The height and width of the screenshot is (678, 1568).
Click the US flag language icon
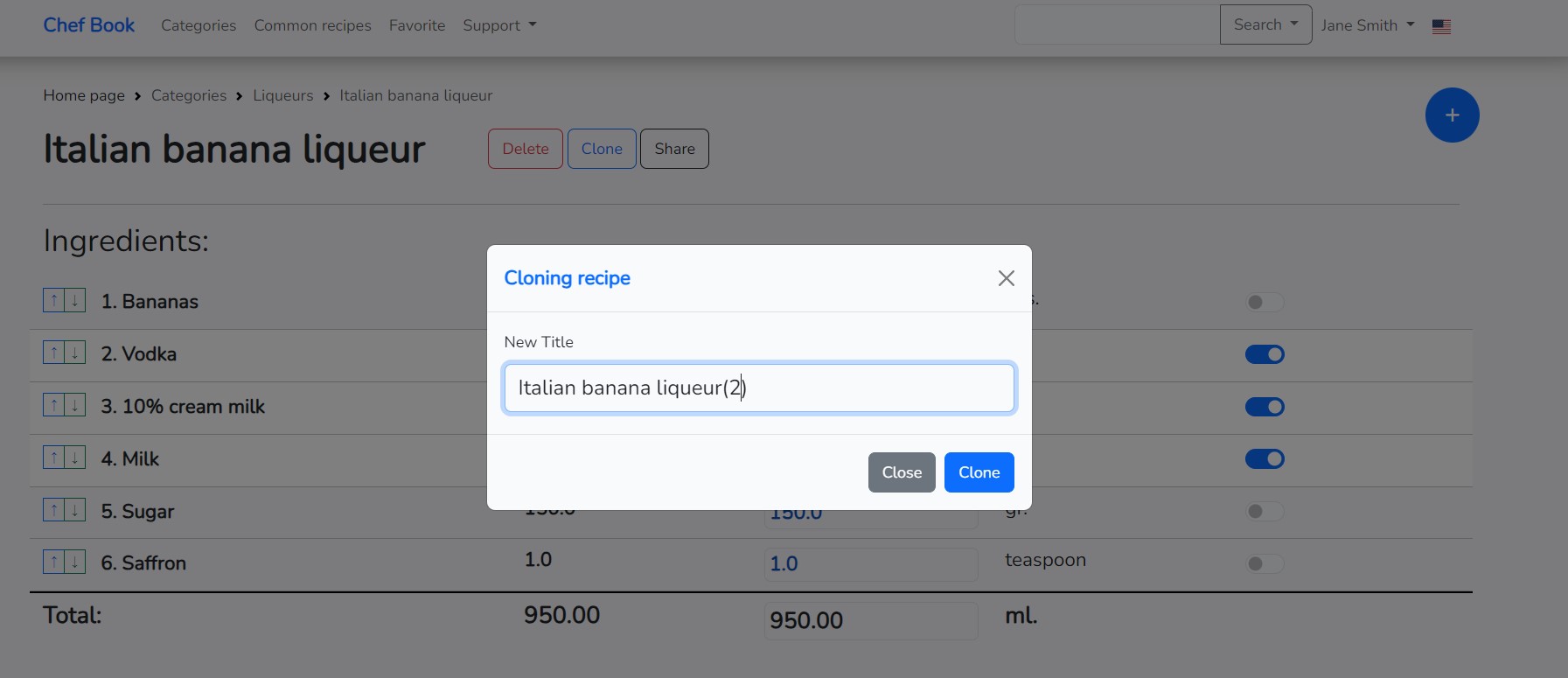[1441, 26]
